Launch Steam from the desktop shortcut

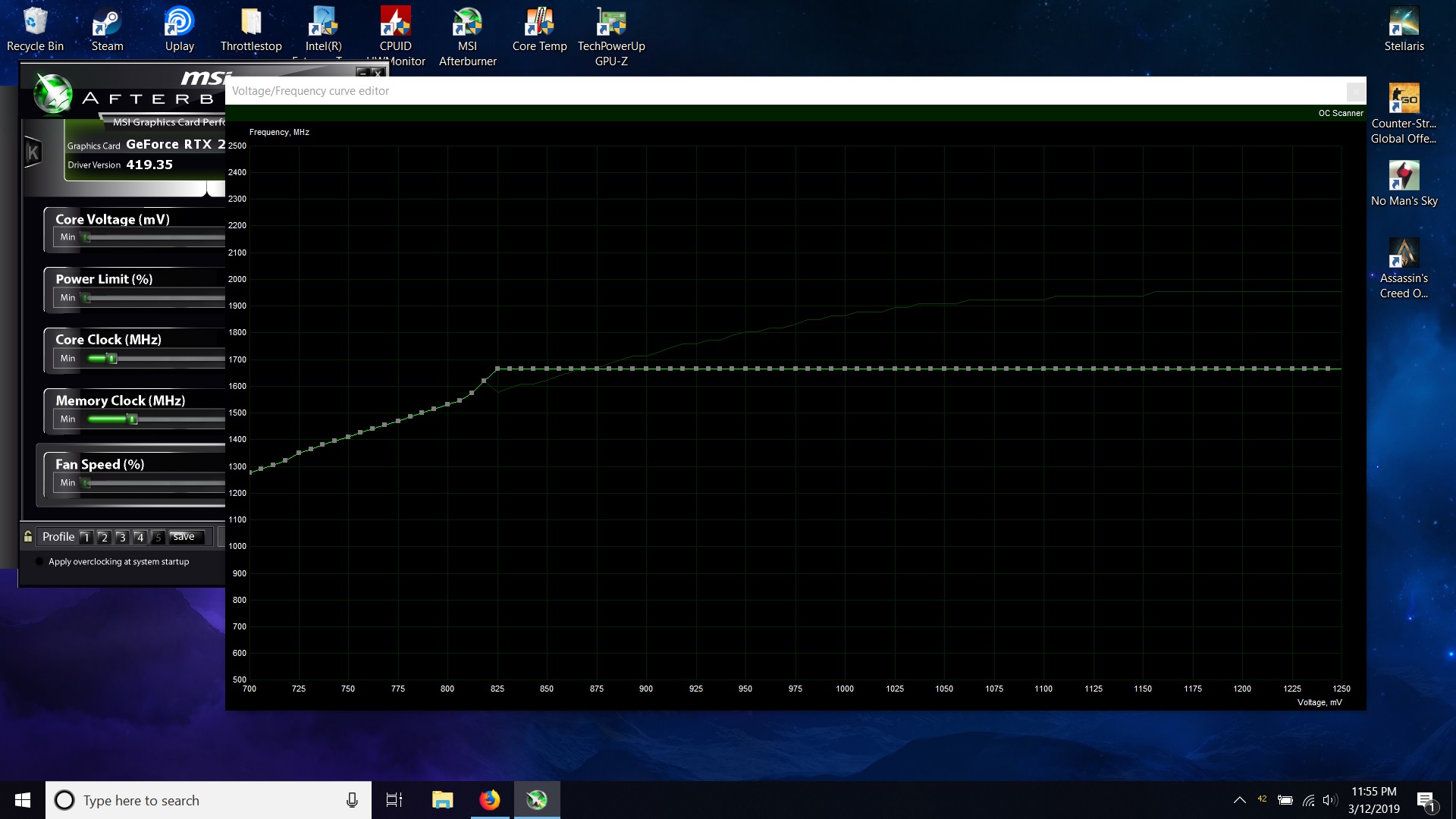tap(107, 30)
